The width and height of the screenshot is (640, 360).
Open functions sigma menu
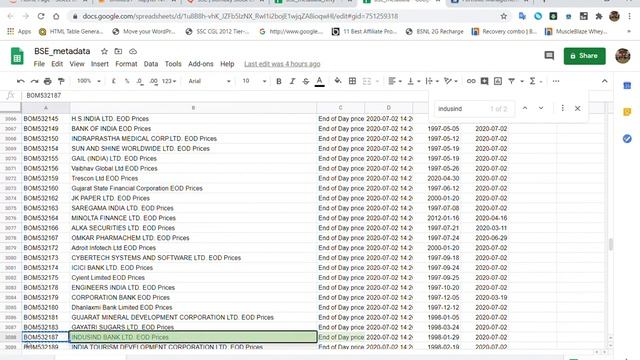click(x=532, y=81)
